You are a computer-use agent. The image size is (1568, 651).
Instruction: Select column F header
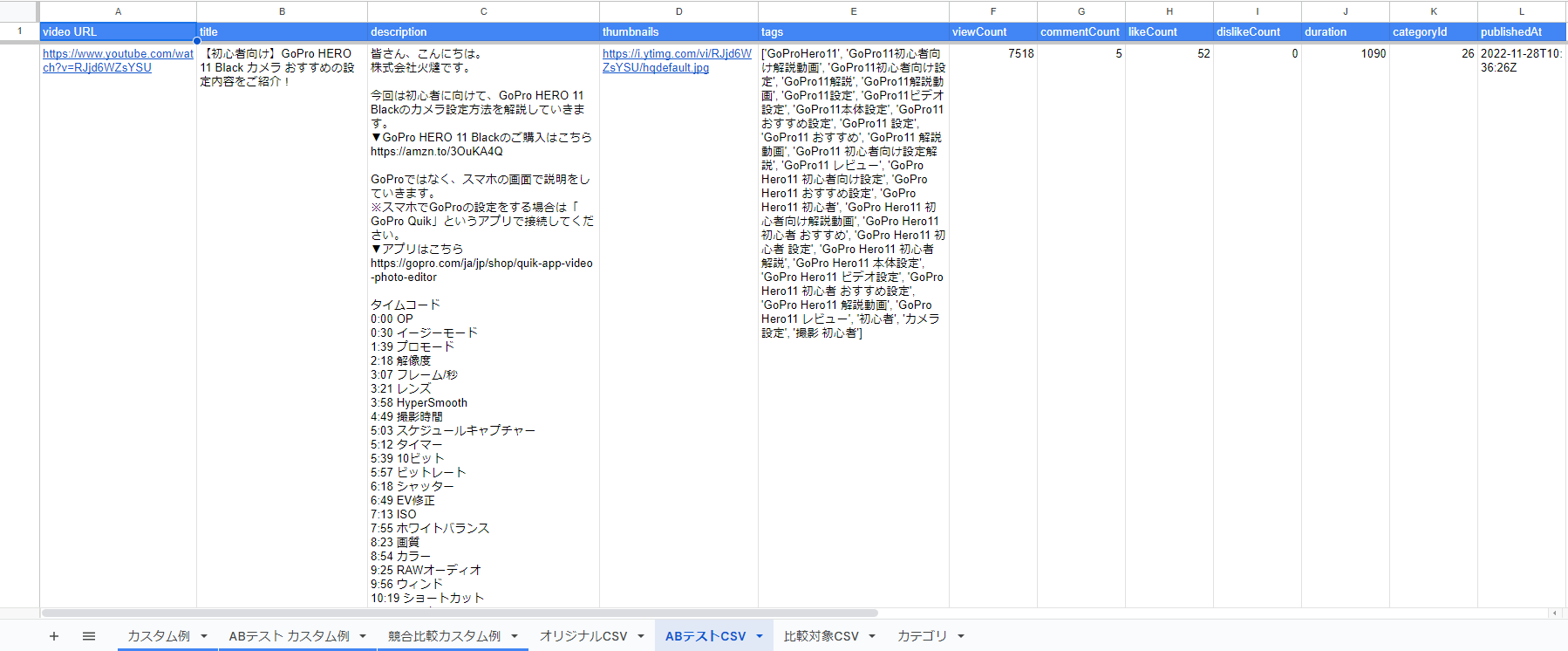[993, 11]
